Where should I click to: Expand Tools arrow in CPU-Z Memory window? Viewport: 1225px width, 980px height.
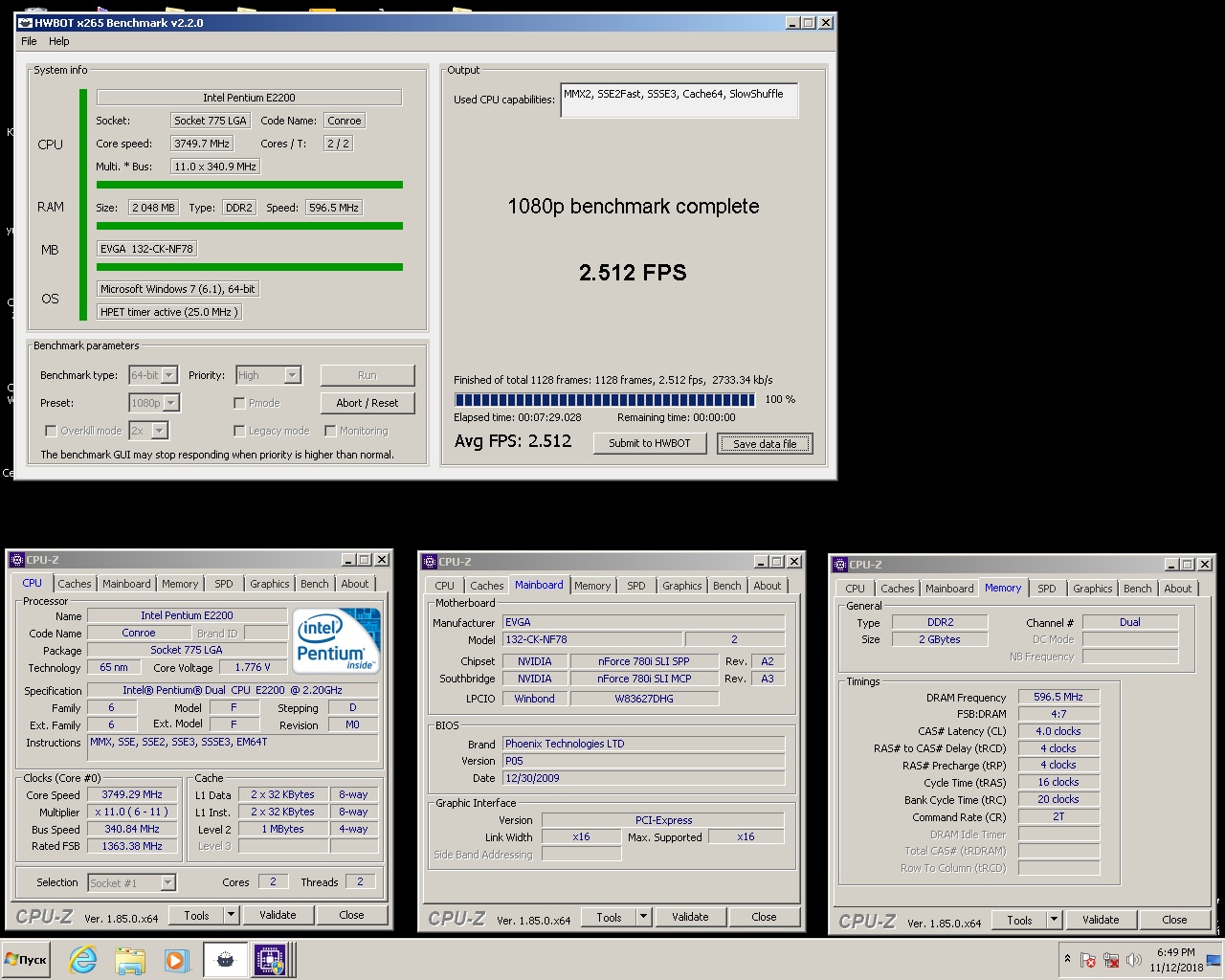[1054, 920]
